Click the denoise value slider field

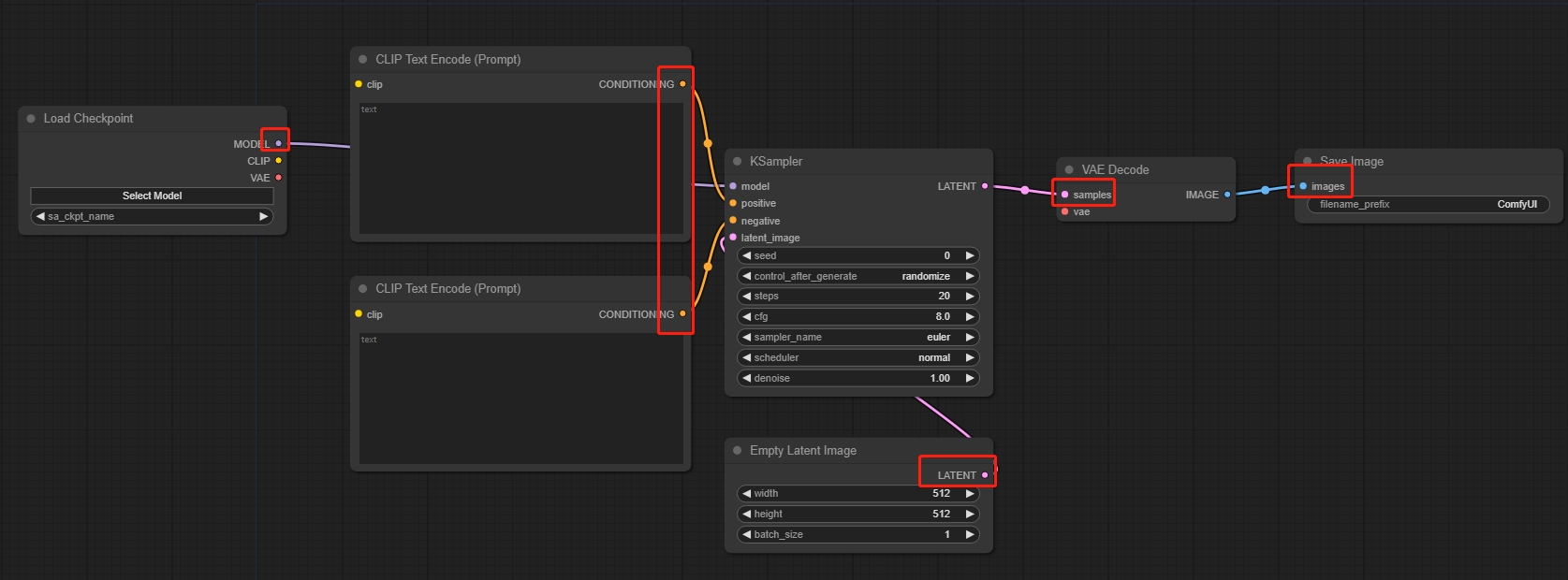pos(858,378)
